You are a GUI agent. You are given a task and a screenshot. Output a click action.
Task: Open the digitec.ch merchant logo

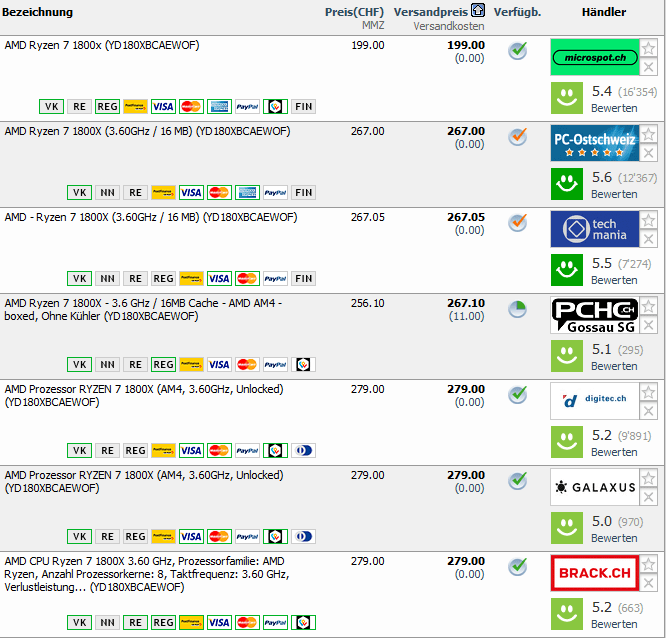click(x=595, y=401)
